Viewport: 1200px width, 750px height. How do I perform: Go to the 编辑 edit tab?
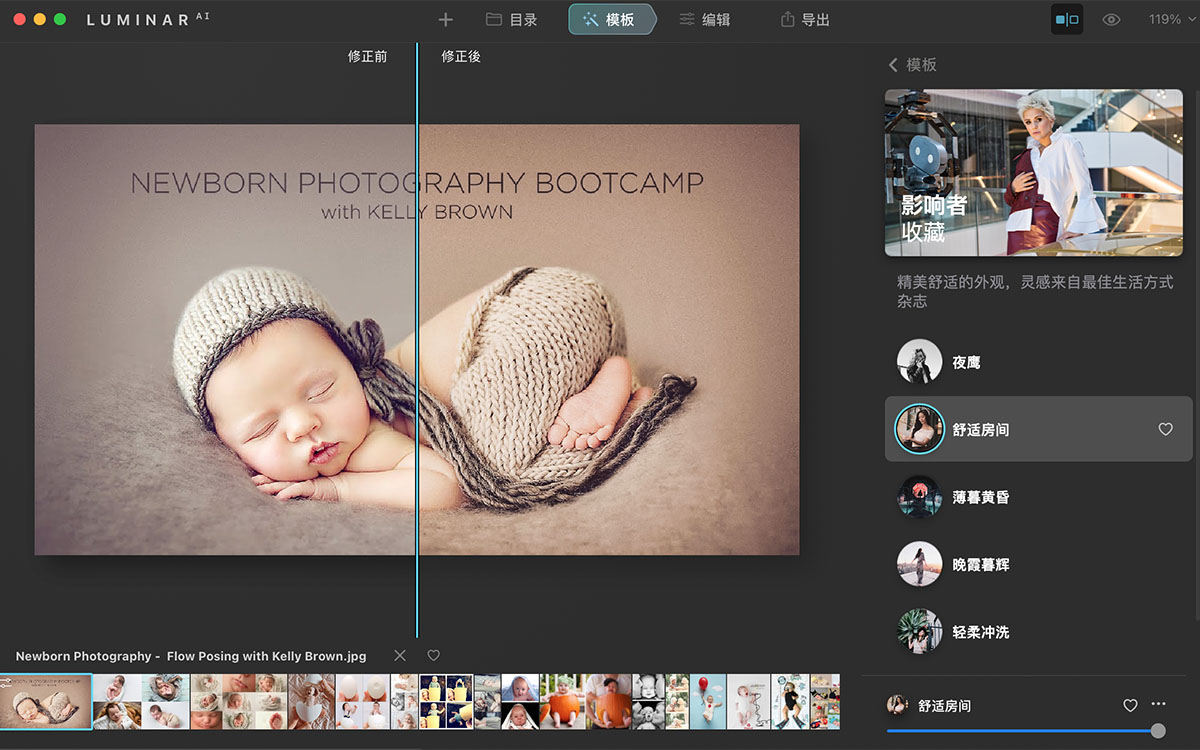pos(704,20)
